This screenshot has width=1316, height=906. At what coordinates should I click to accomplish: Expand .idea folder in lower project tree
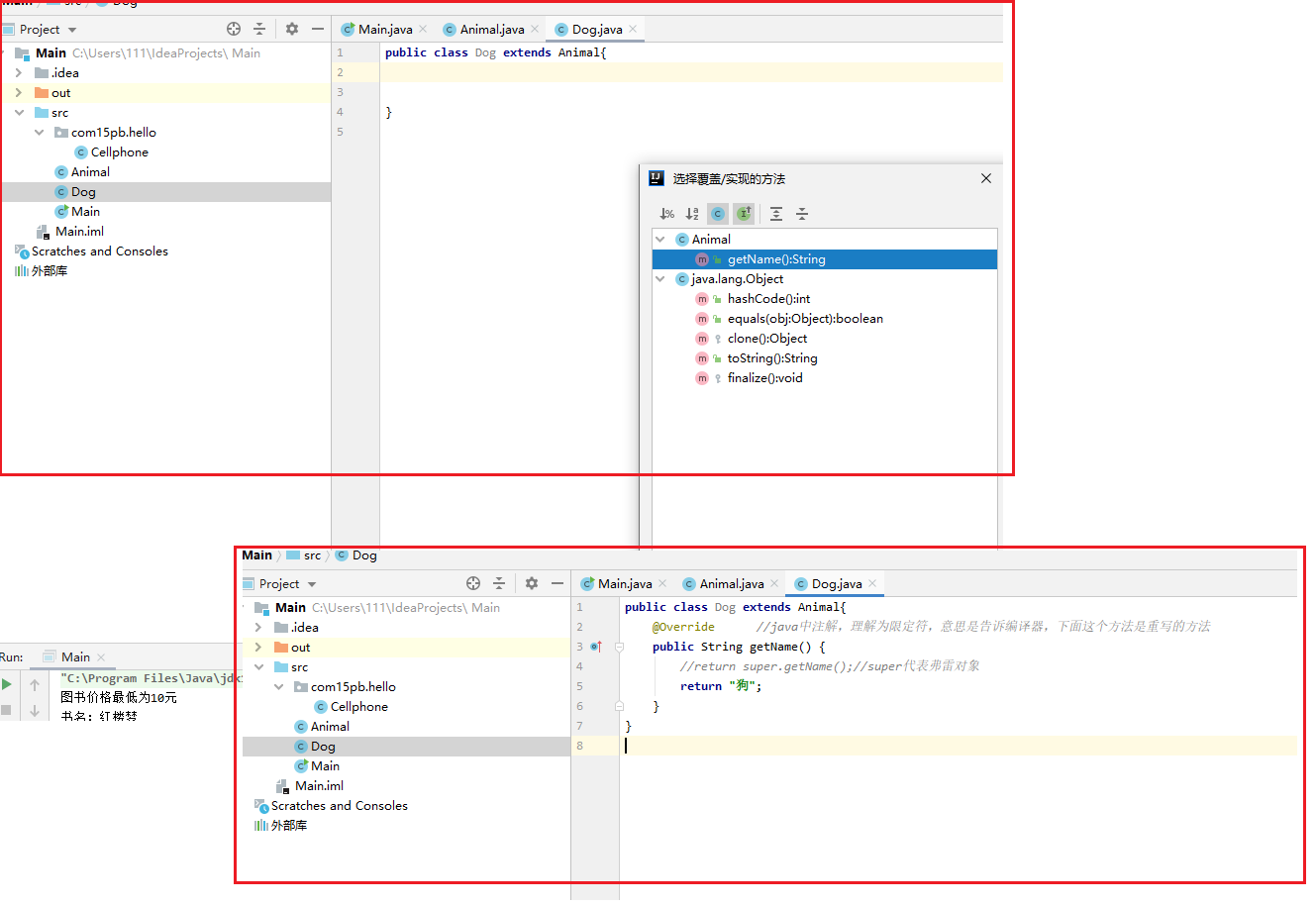(x=258, y=627)
